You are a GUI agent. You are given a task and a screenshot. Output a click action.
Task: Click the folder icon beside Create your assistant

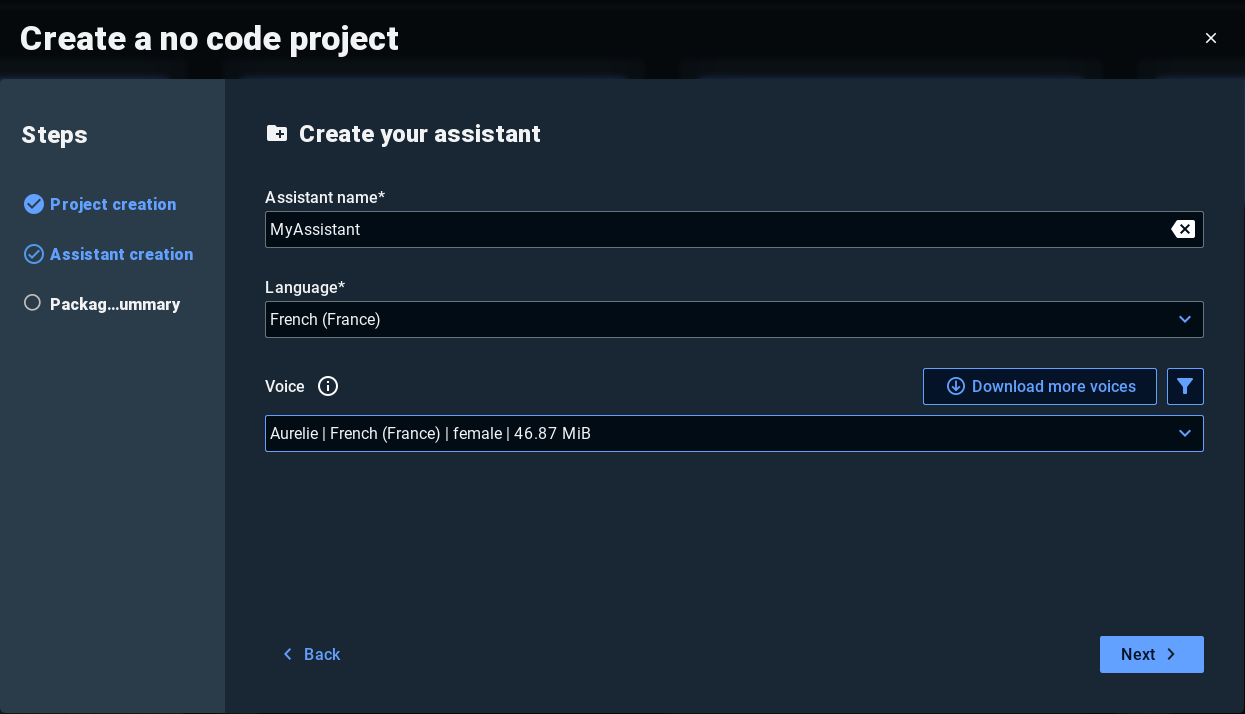277,134
